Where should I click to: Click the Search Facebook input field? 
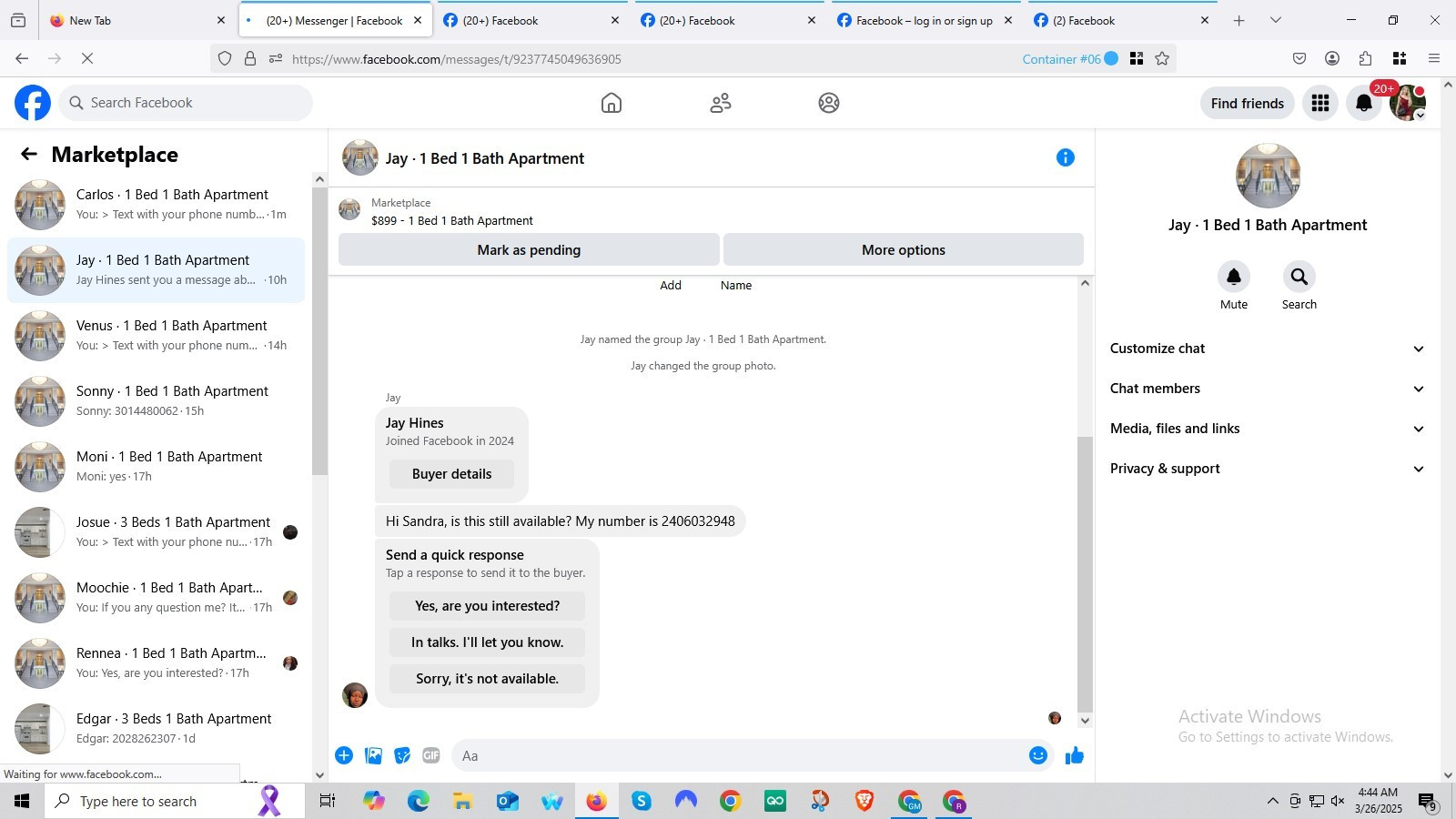point(186,103)
